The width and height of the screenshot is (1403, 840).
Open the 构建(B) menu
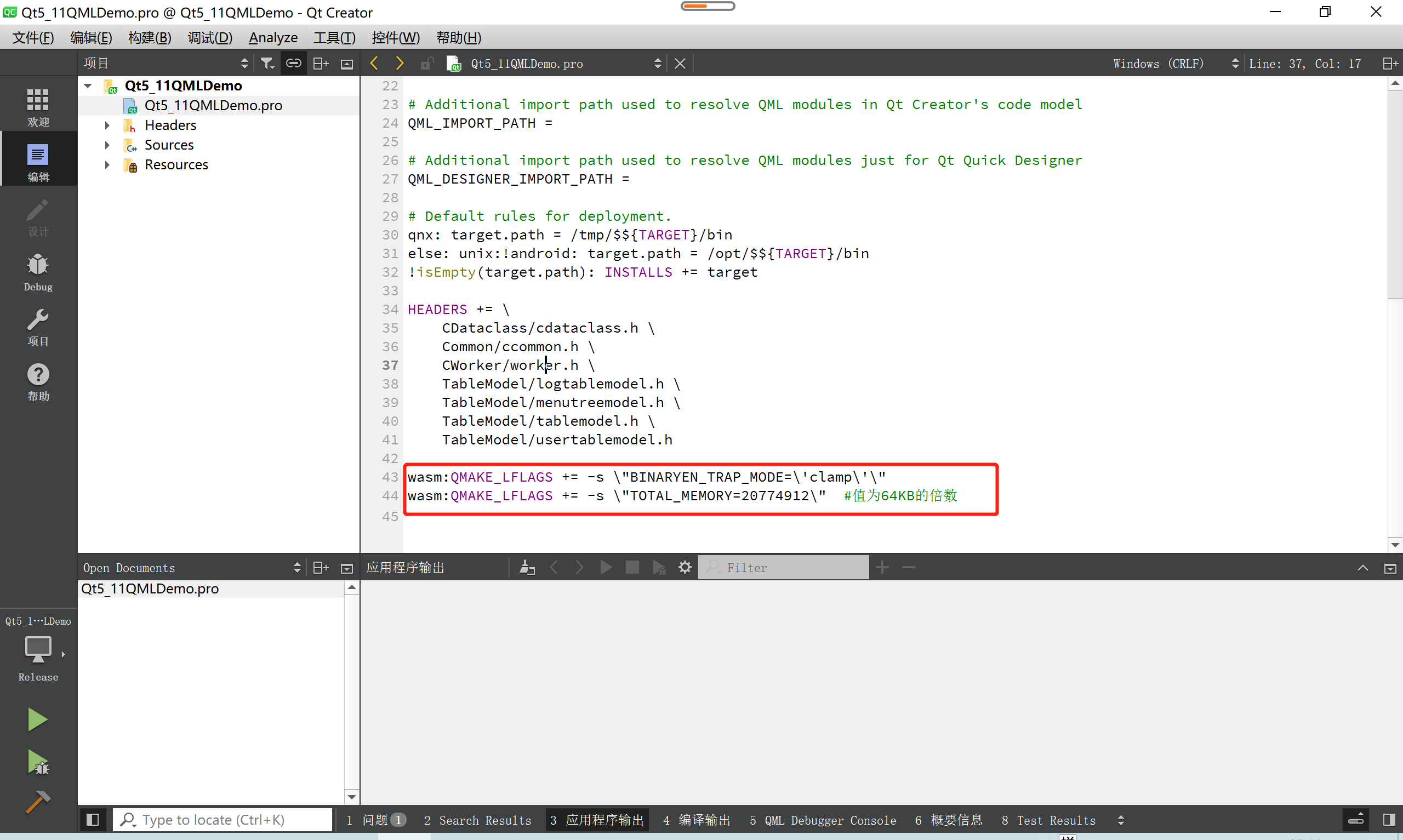click(150, 38)
